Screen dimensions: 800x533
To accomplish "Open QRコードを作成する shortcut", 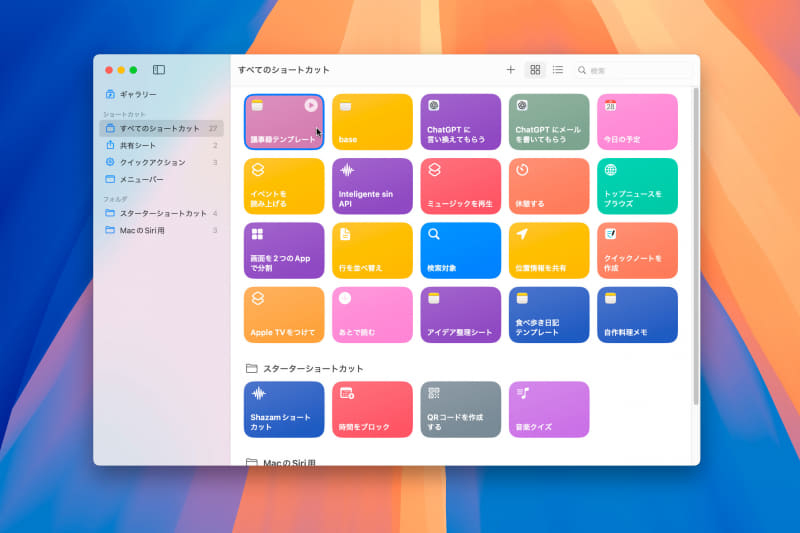I will pos(460,410).
